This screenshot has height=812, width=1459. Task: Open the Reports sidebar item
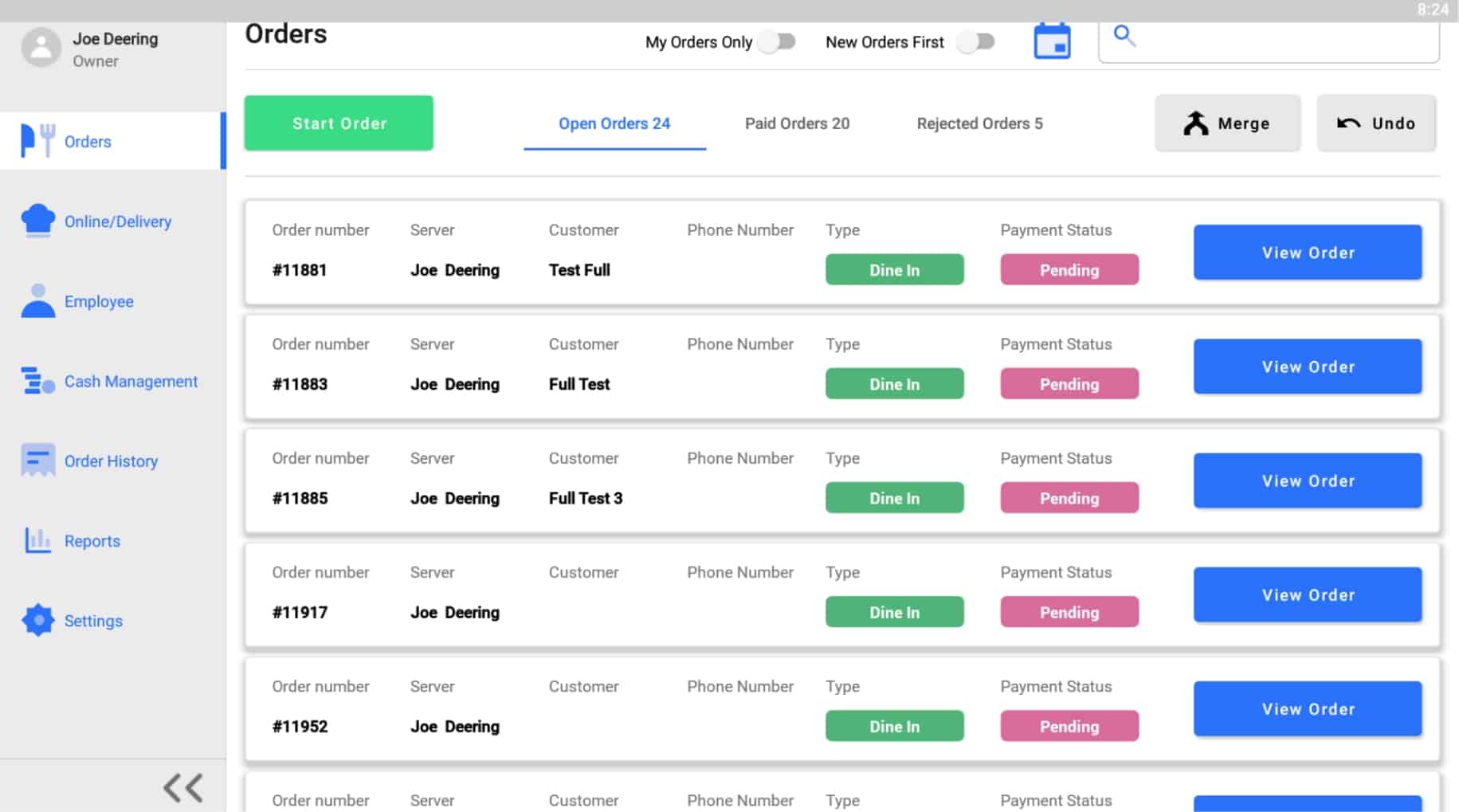click(112, 540)
